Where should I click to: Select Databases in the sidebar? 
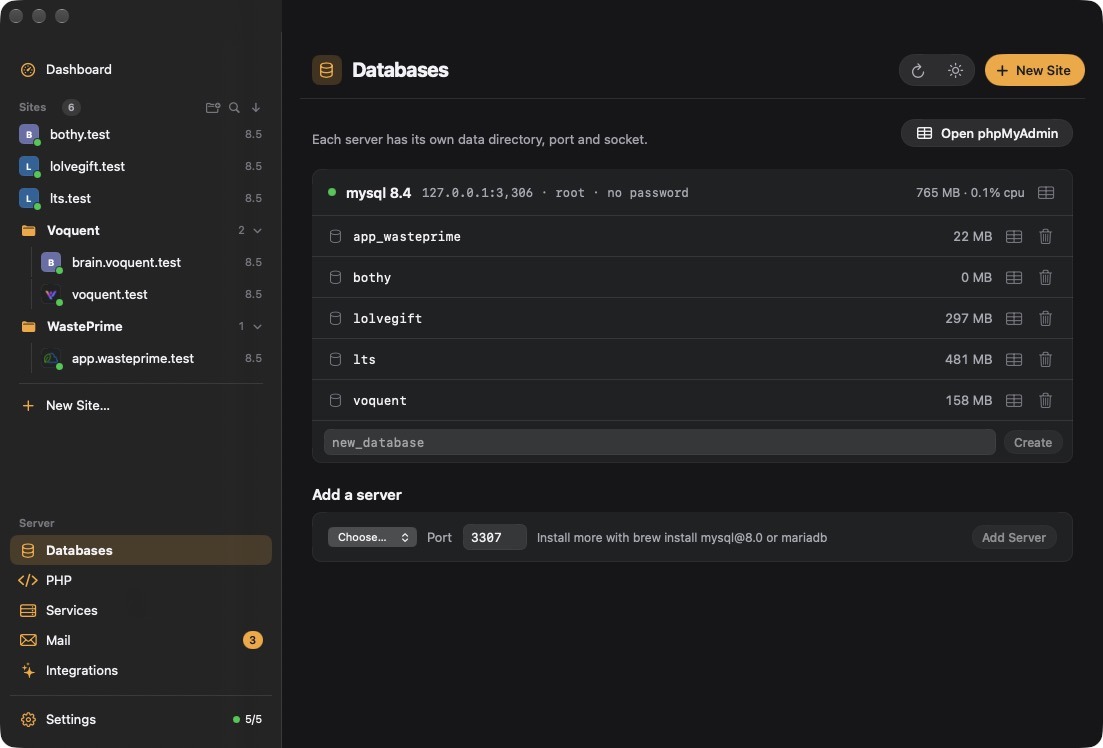[x=141, y=550]
